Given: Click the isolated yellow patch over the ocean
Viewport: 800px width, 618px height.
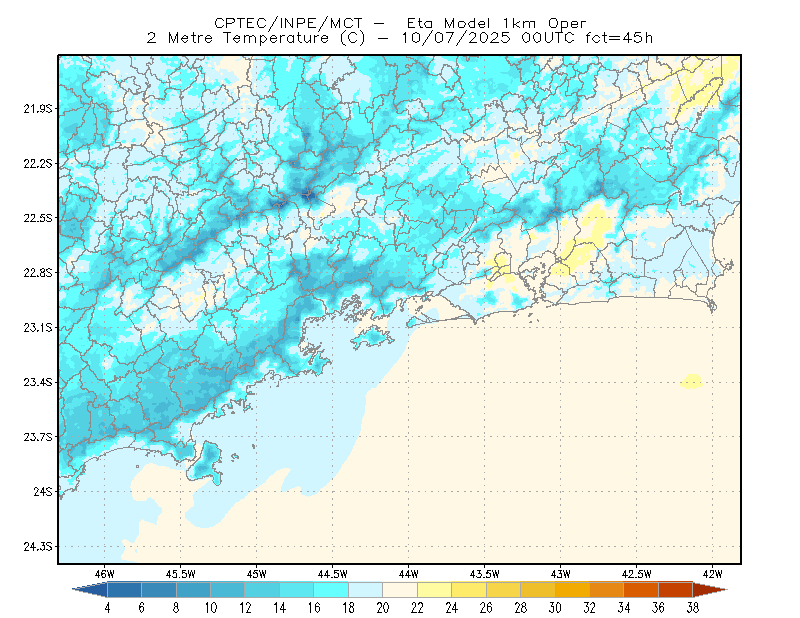Looking at the screenshot, I should (x=692, y=381).
